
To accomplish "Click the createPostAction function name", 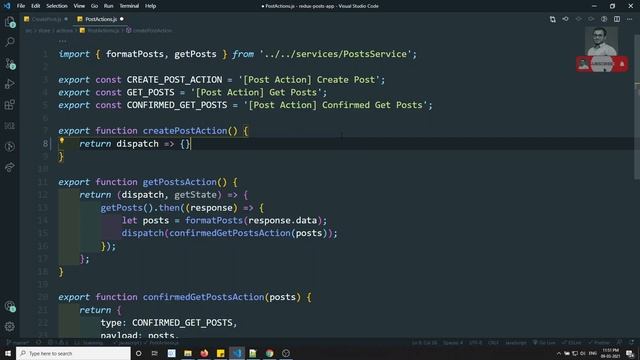I will [x=185, y=131].
